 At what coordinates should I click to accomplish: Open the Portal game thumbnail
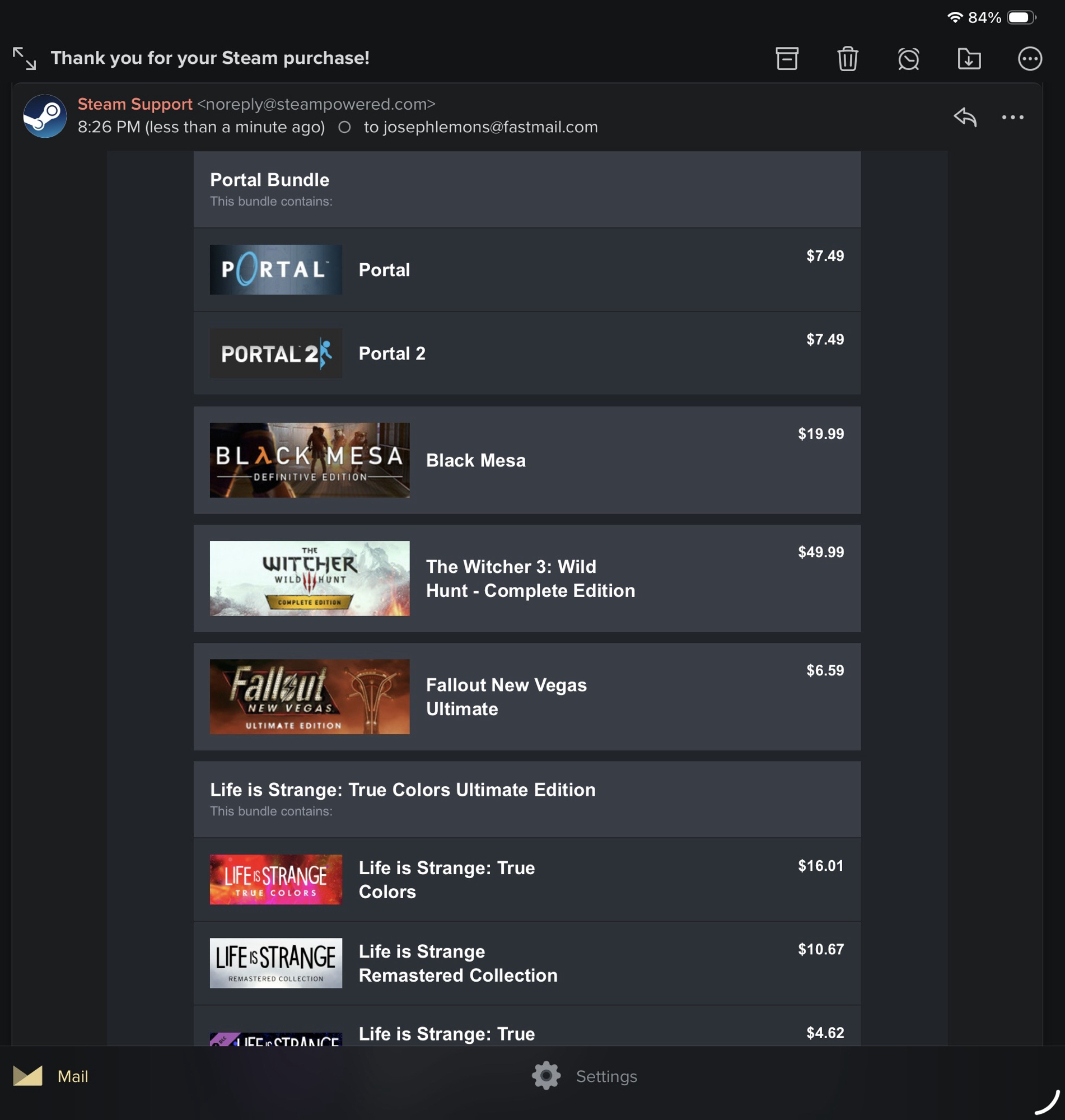tap(276, 270)
